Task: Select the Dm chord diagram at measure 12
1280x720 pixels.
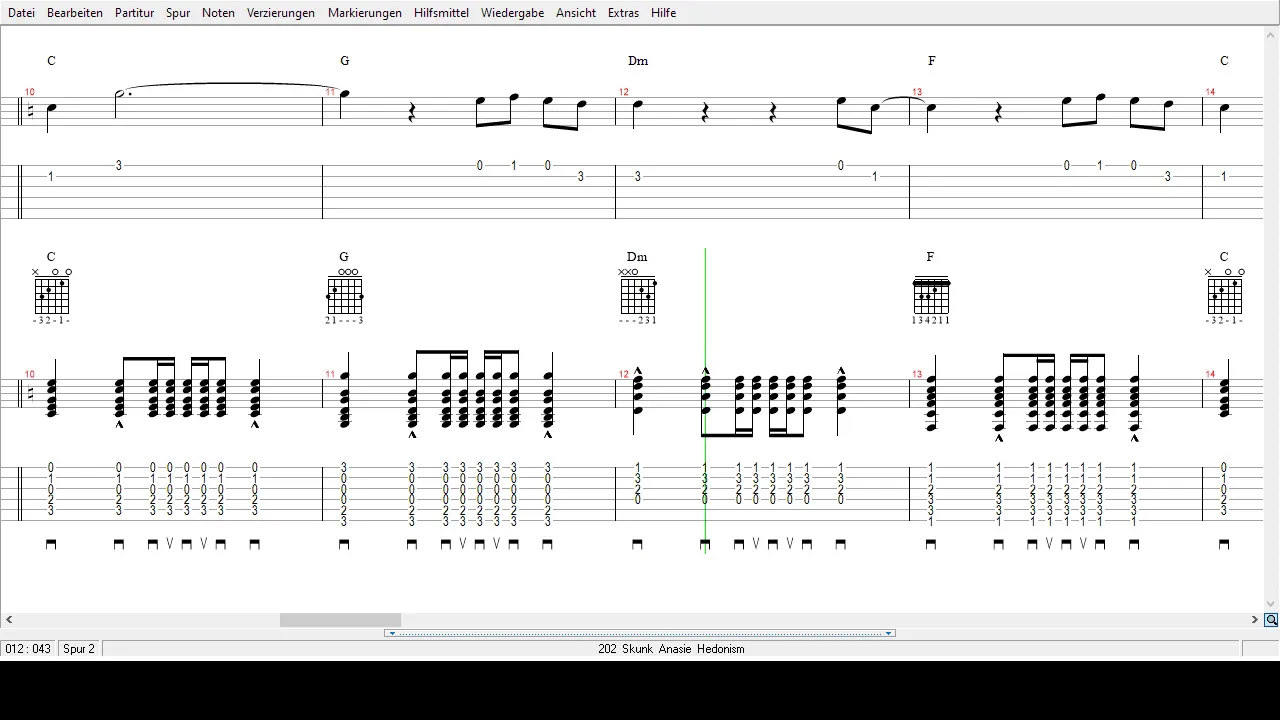Action: coord(638,297)
